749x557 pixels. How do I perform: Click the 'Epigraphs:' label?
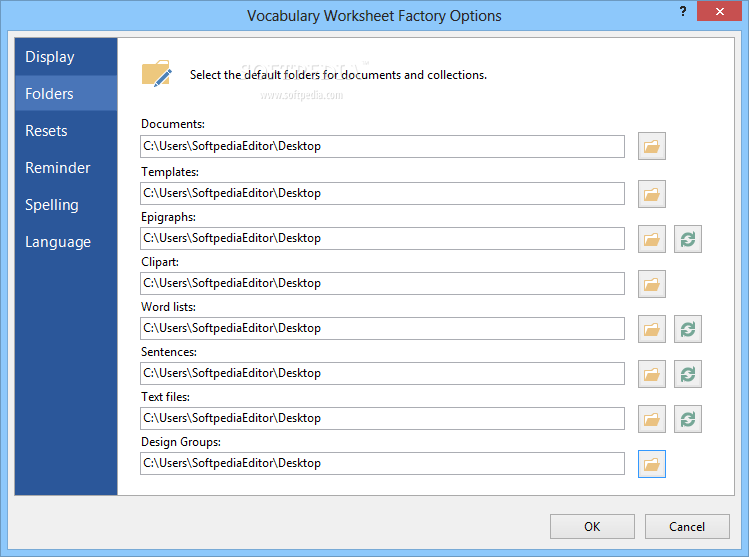tap(168, 217)
